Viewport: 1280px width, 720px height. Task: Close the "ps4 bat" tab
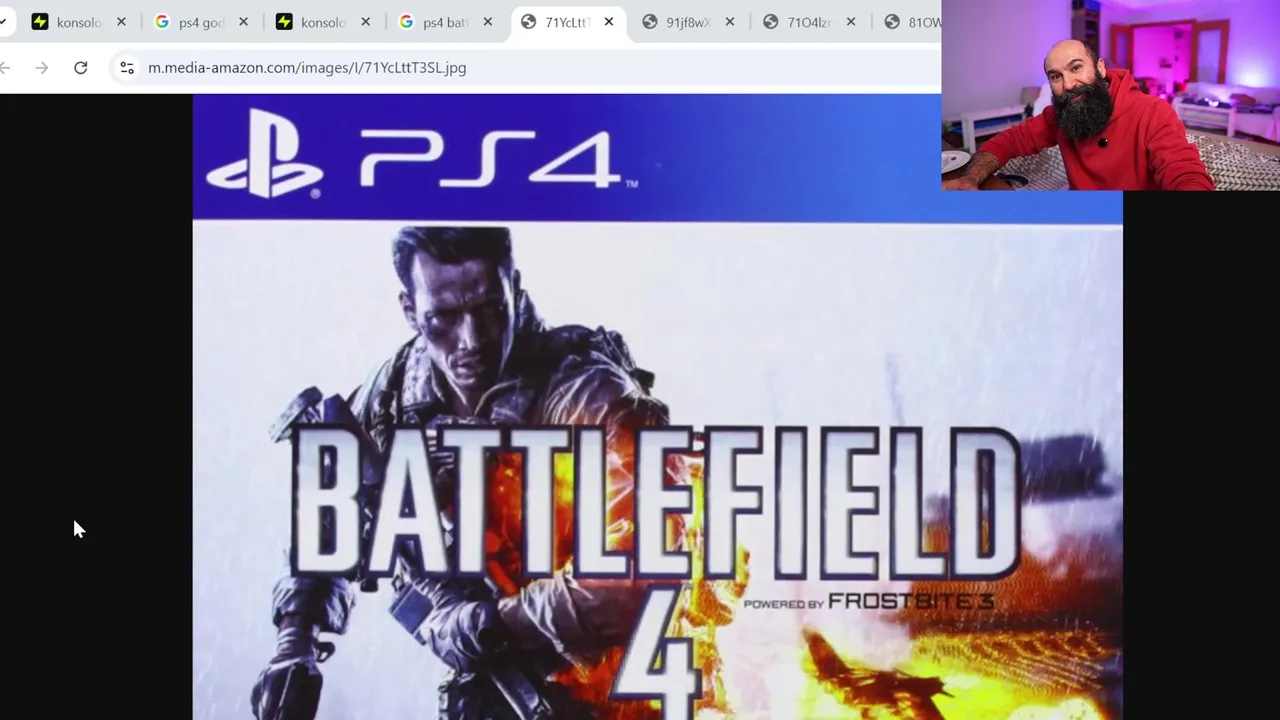click(487, 22)
